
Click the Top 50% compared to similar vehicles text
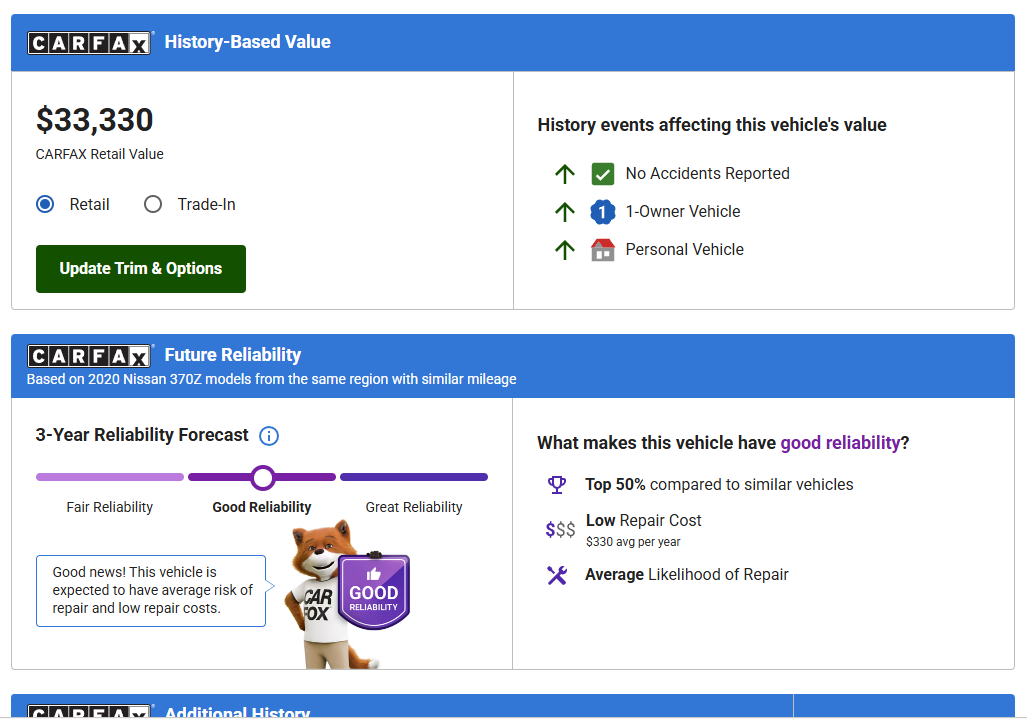click(x=719, y=485)
